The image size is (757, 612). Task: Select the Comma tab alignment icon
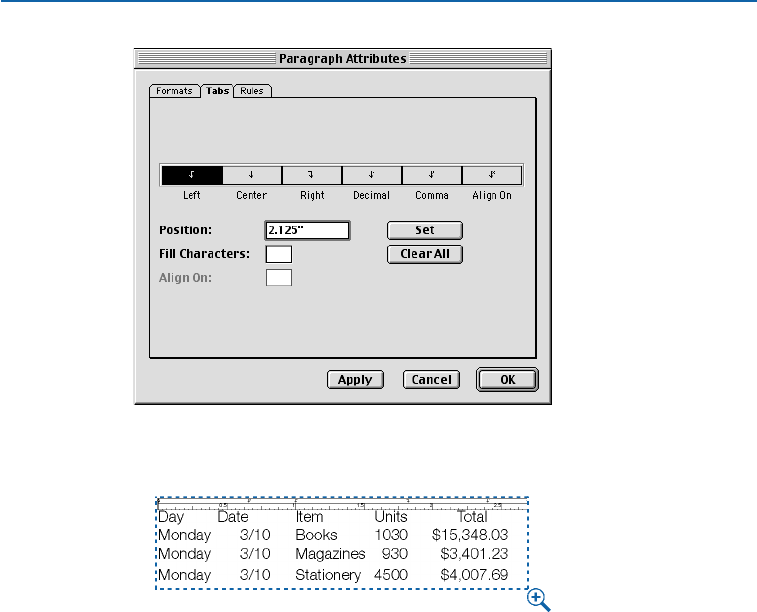(x=432, y=175)
